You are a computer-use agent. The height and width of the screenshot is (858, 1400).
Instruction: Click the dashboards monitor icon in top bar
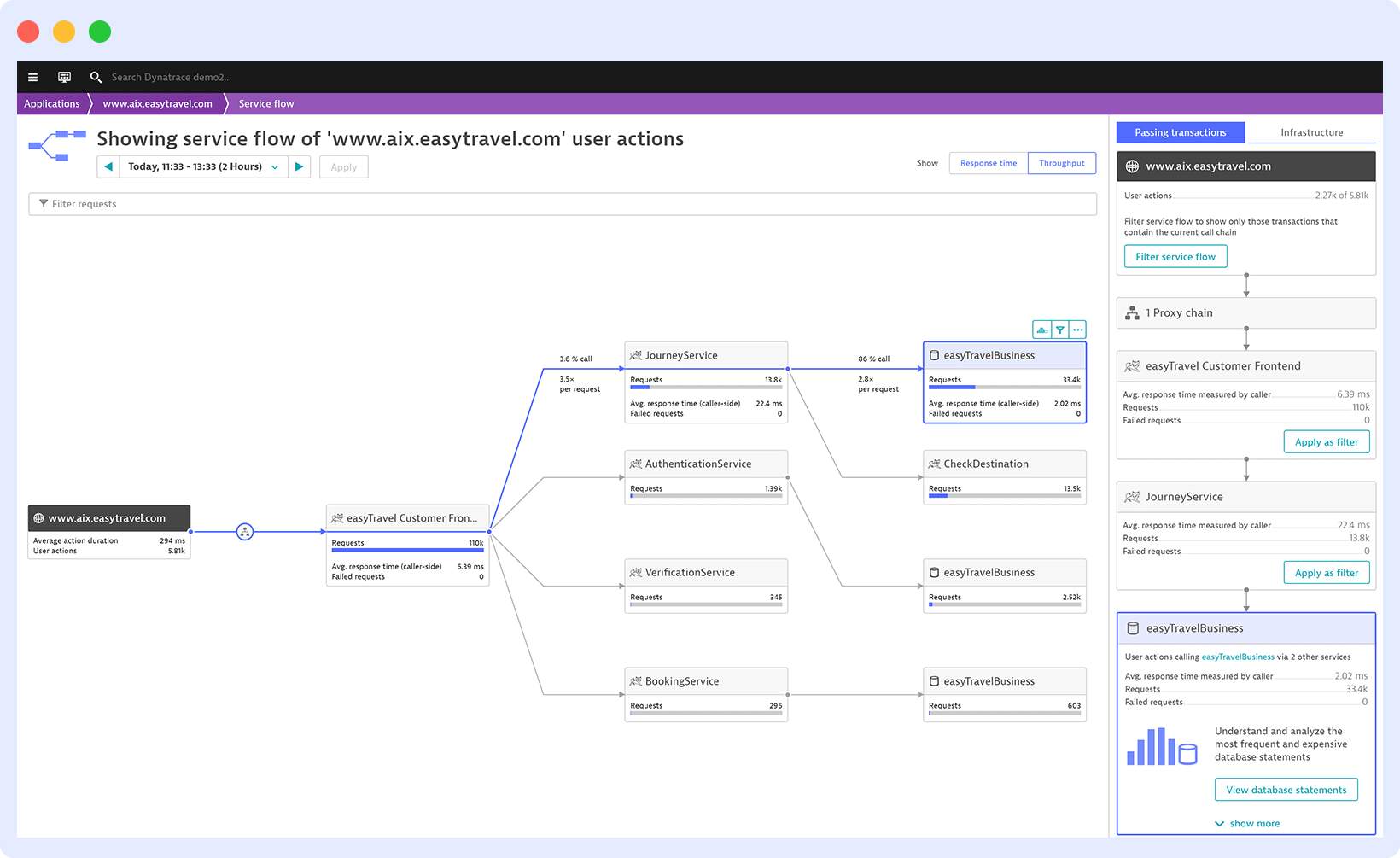click(64, 77)
